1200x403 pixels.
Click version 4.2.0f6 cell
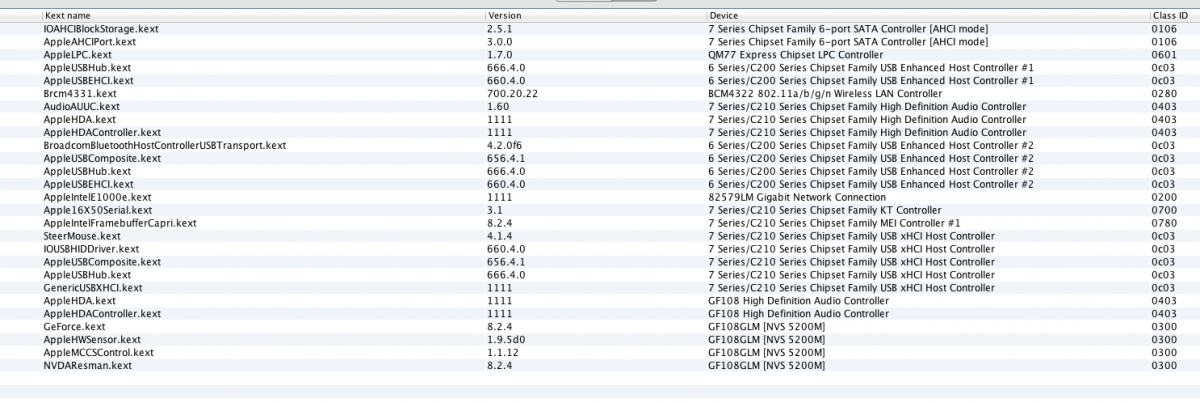click(504, 145)
